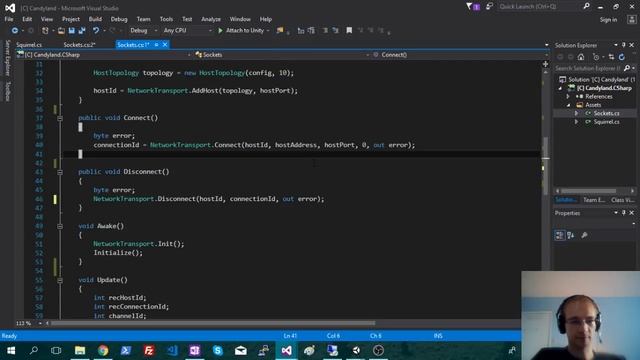Screen dimensions: 640x360
Task: Switch to the Sockets.cs:2 tab
Action: coord(80,45)
